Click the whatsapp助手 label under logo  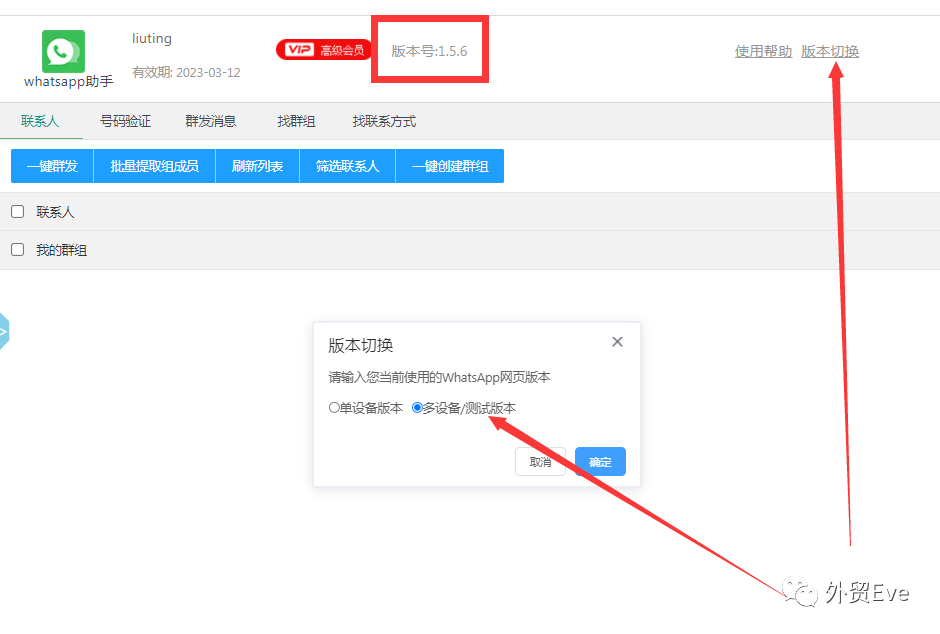68,81
